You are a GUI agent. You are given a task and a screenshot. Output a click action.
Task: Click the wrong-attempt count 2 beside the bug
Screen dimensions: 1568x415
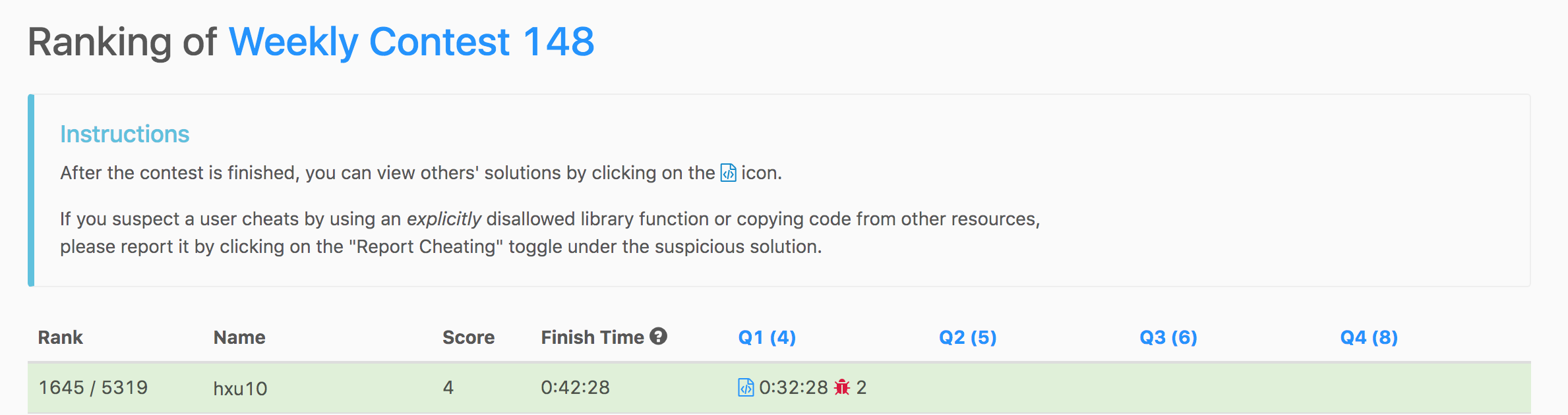[861, 387]
